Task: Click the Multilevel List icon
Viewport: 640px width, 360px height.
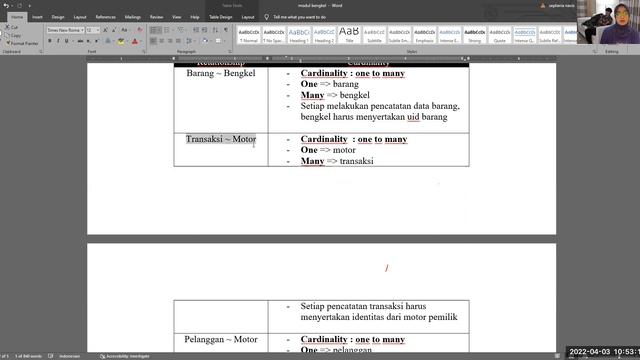Action: (180, 30)
